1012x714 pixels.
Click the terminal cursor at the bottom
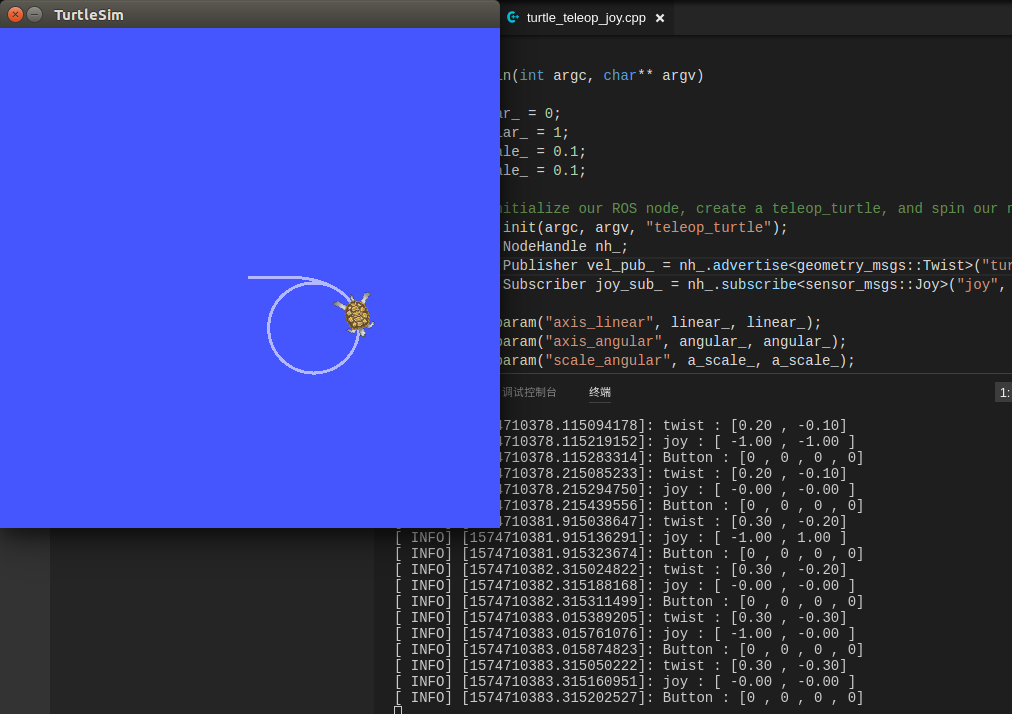coord(398,710)
